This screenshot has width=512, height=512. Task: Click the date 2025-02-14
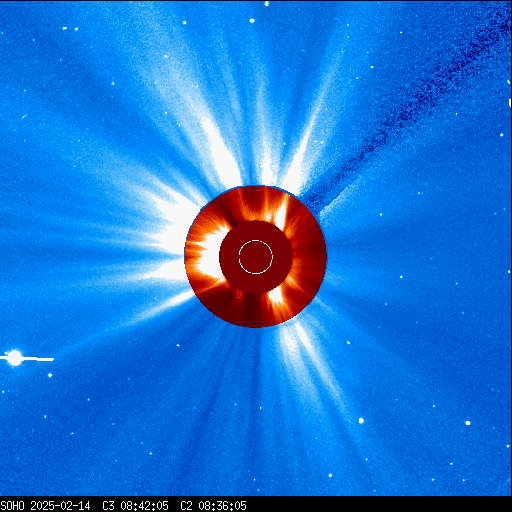point(60,506)
